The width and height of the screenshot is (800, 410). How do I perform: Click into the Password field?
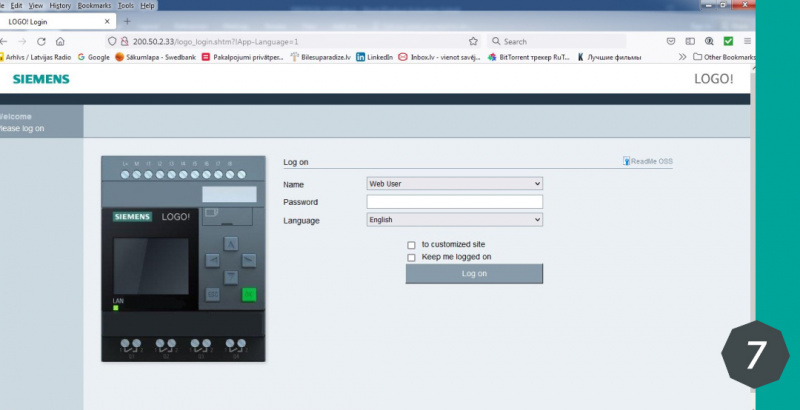(454, 202)
